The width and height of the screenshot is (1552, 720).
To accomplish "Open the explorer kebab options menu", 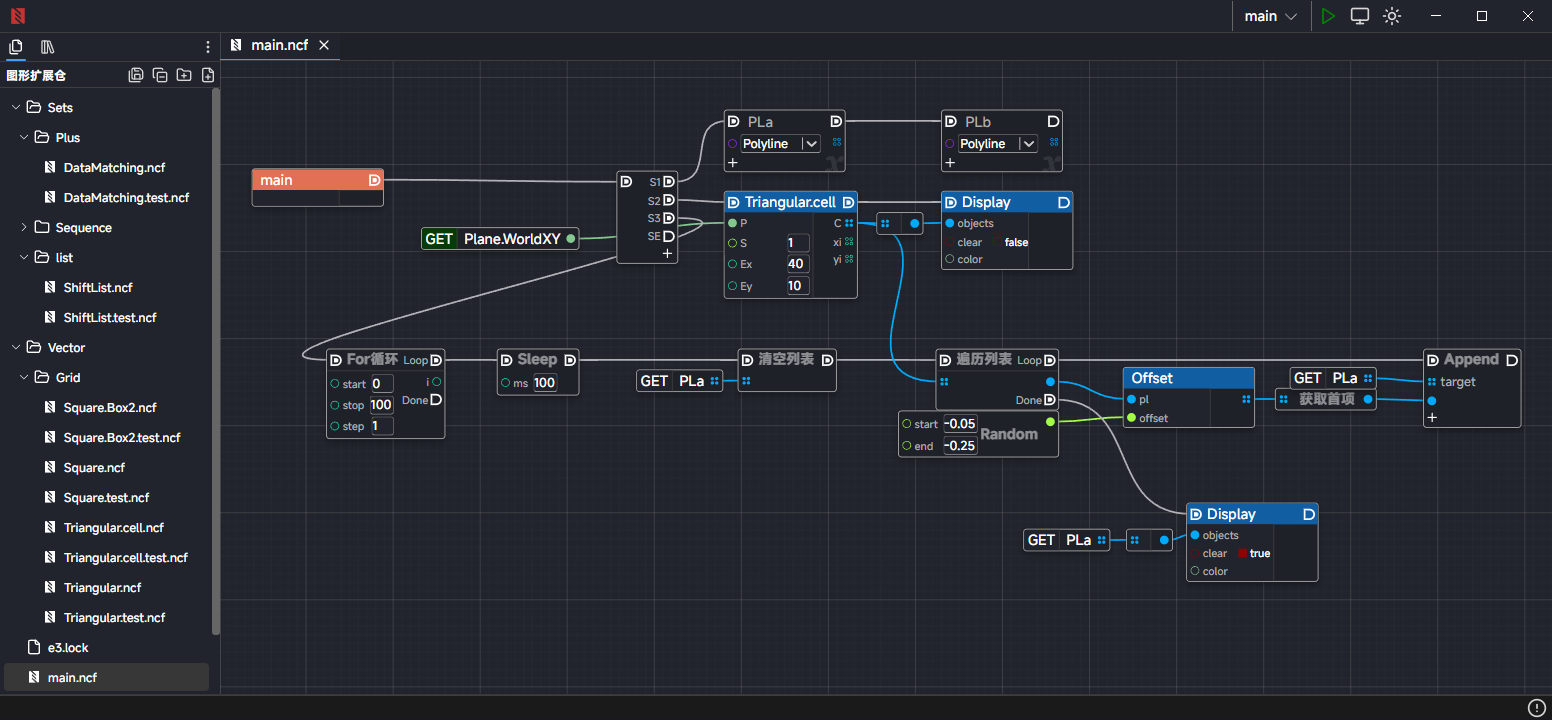I will coord(208,47).
